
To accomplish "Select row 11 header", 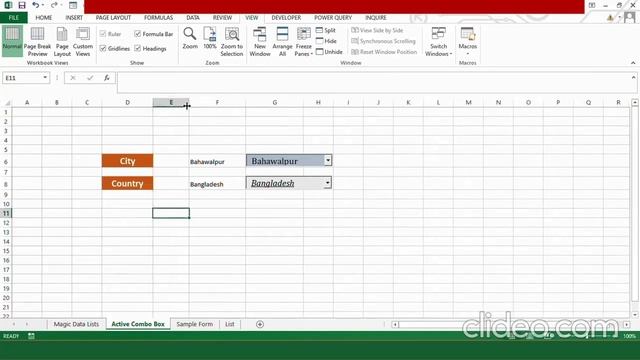I will click(6, 213).
